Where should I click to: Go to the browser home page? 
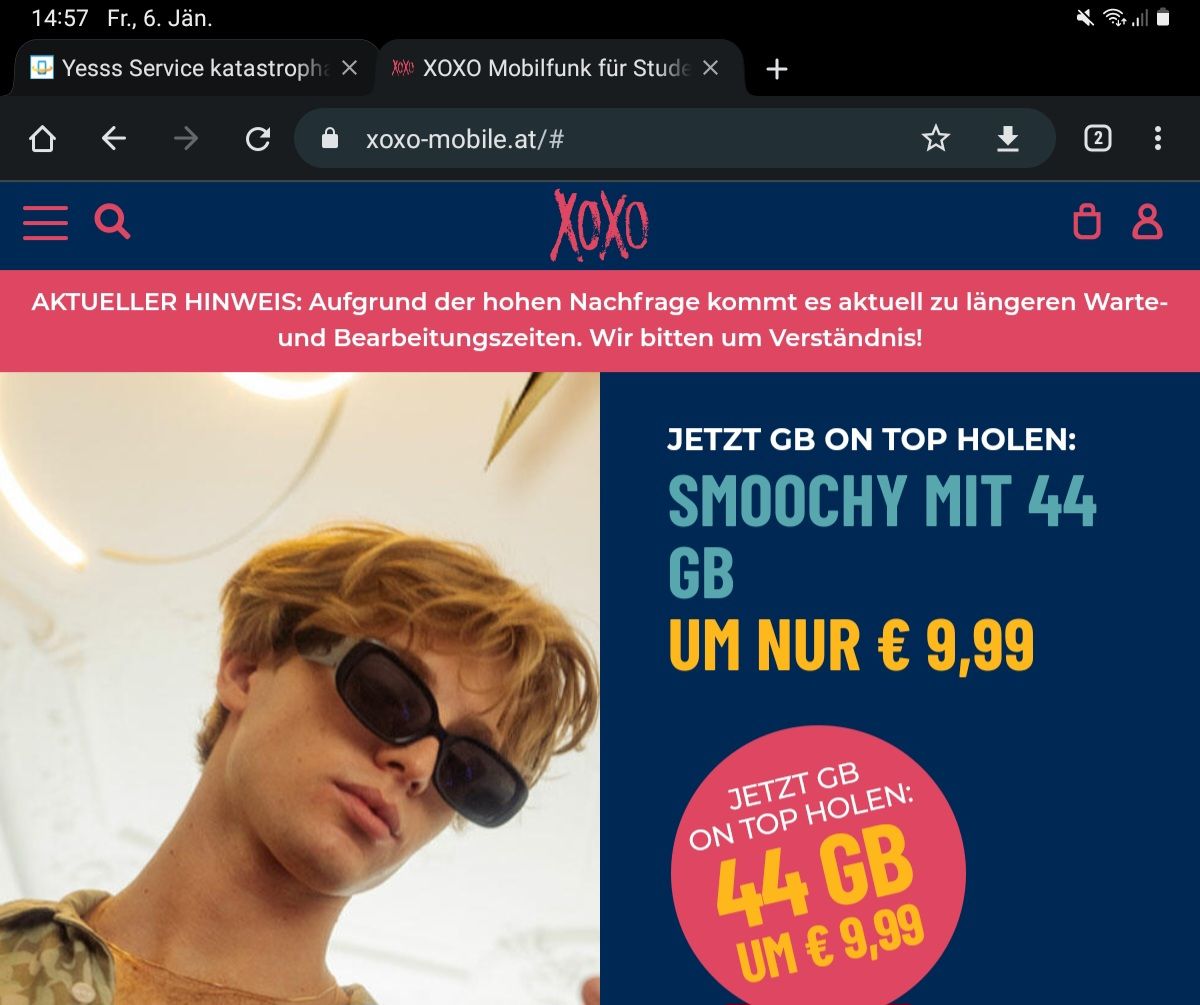click(x=42, y=138)
